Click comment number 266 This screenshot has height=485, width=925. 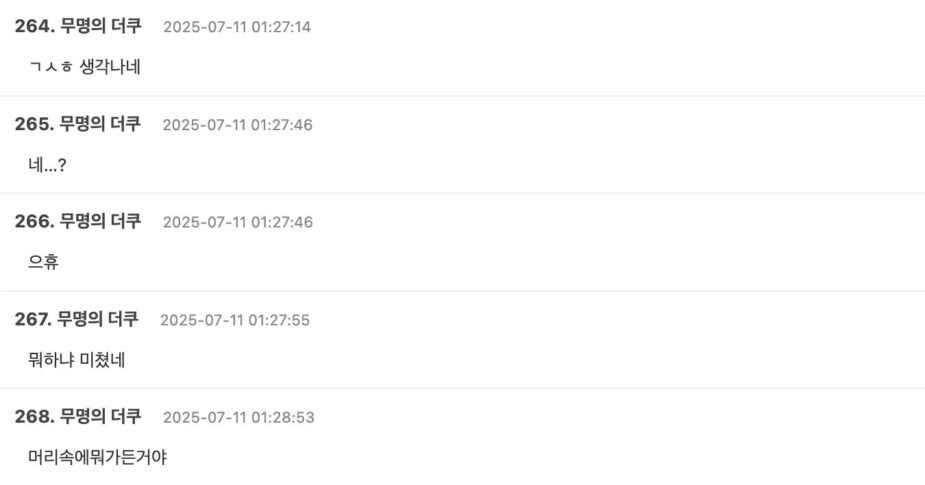[33, 221]
